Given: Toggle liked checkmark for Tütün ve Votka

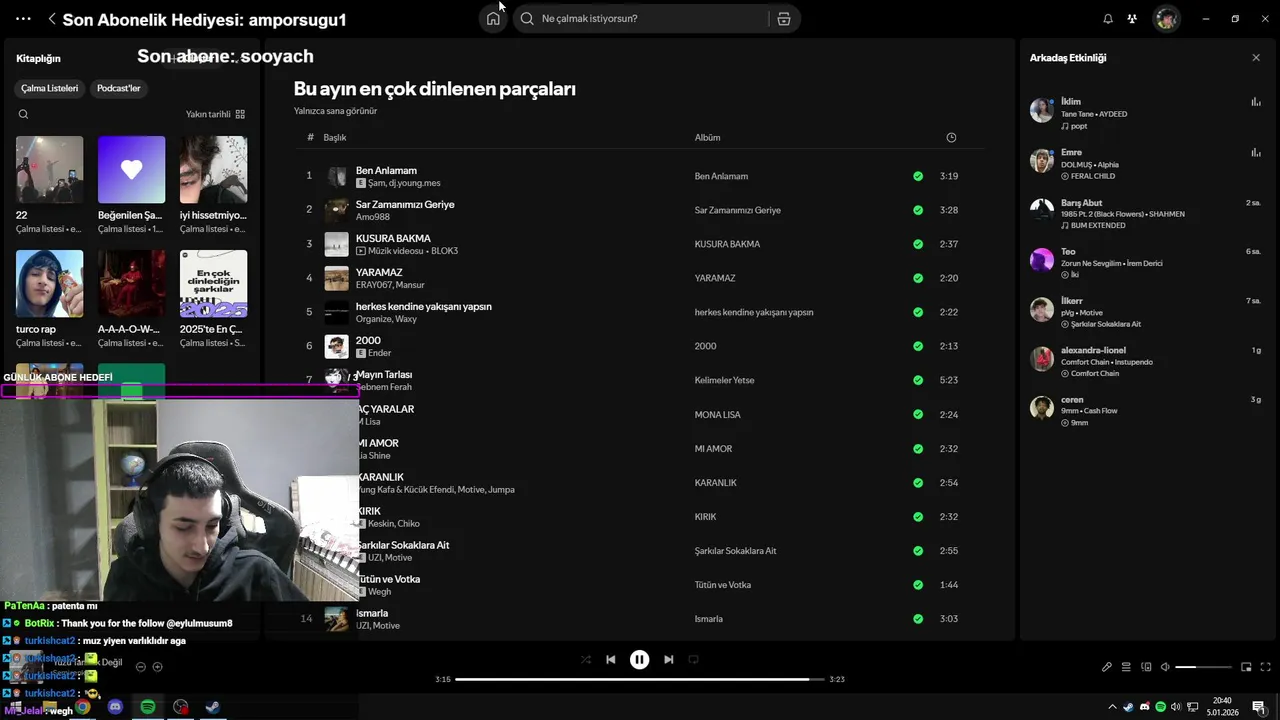Looking at the screenshot, I should (x=918, y=585).
